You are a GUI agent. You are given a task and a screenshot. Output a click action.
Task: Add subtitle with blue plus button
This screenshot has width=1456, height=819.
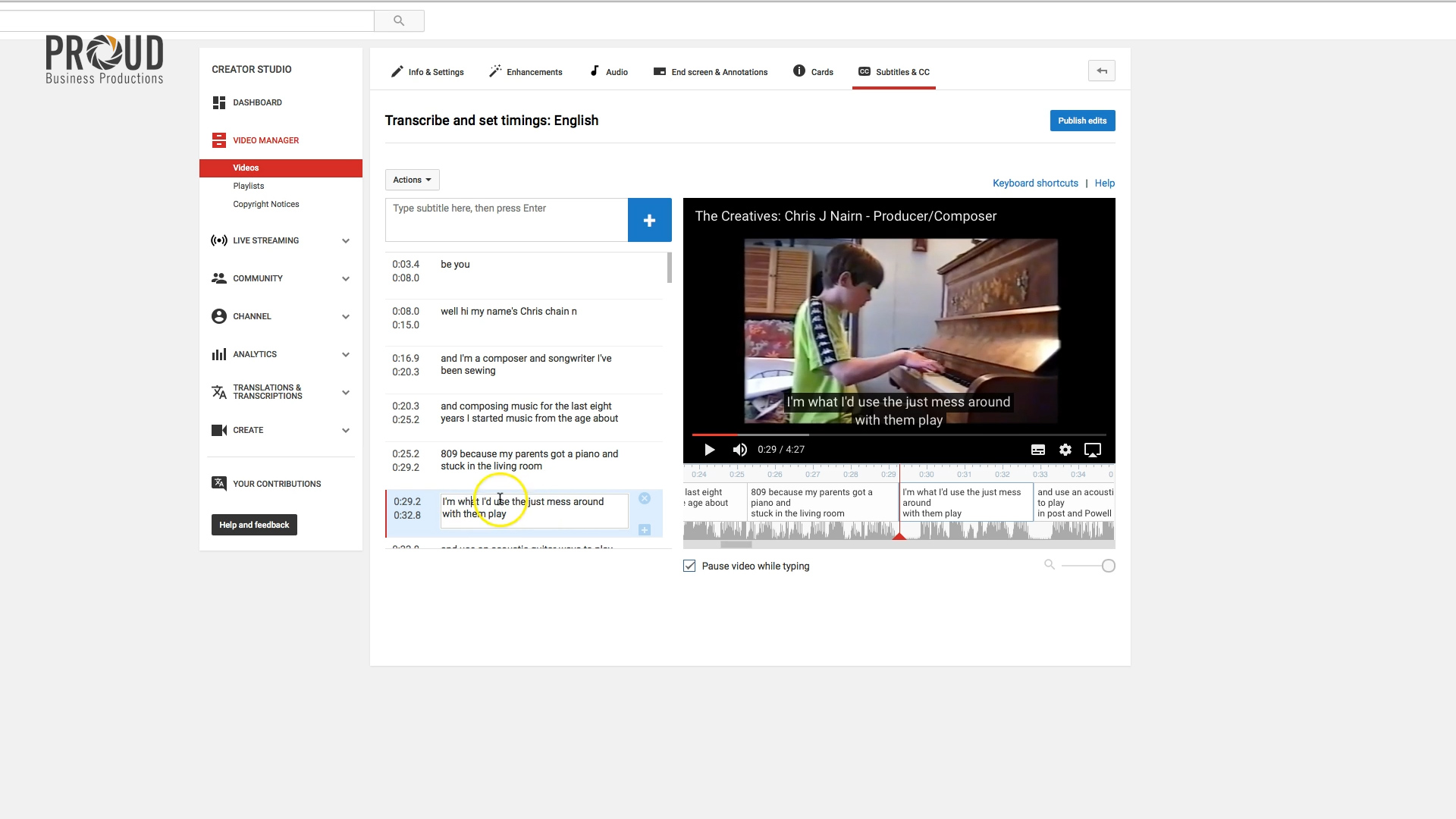click(649, 220)
